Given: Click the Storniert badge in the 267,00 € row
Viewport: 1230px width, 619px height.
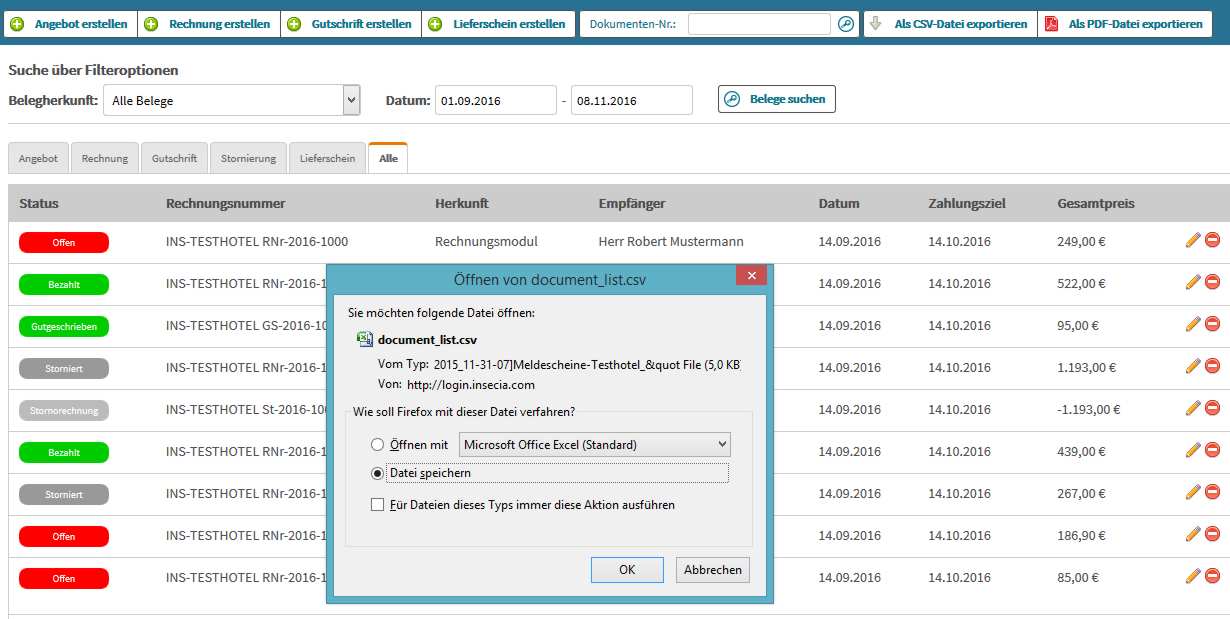Looking at the screenshot, I should tap(64, 494).
